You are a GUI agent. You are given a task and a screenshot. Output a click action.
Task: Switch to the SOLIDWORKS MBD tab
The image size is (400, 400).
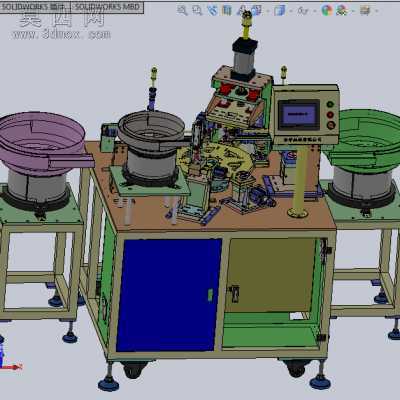click(107, 7)
